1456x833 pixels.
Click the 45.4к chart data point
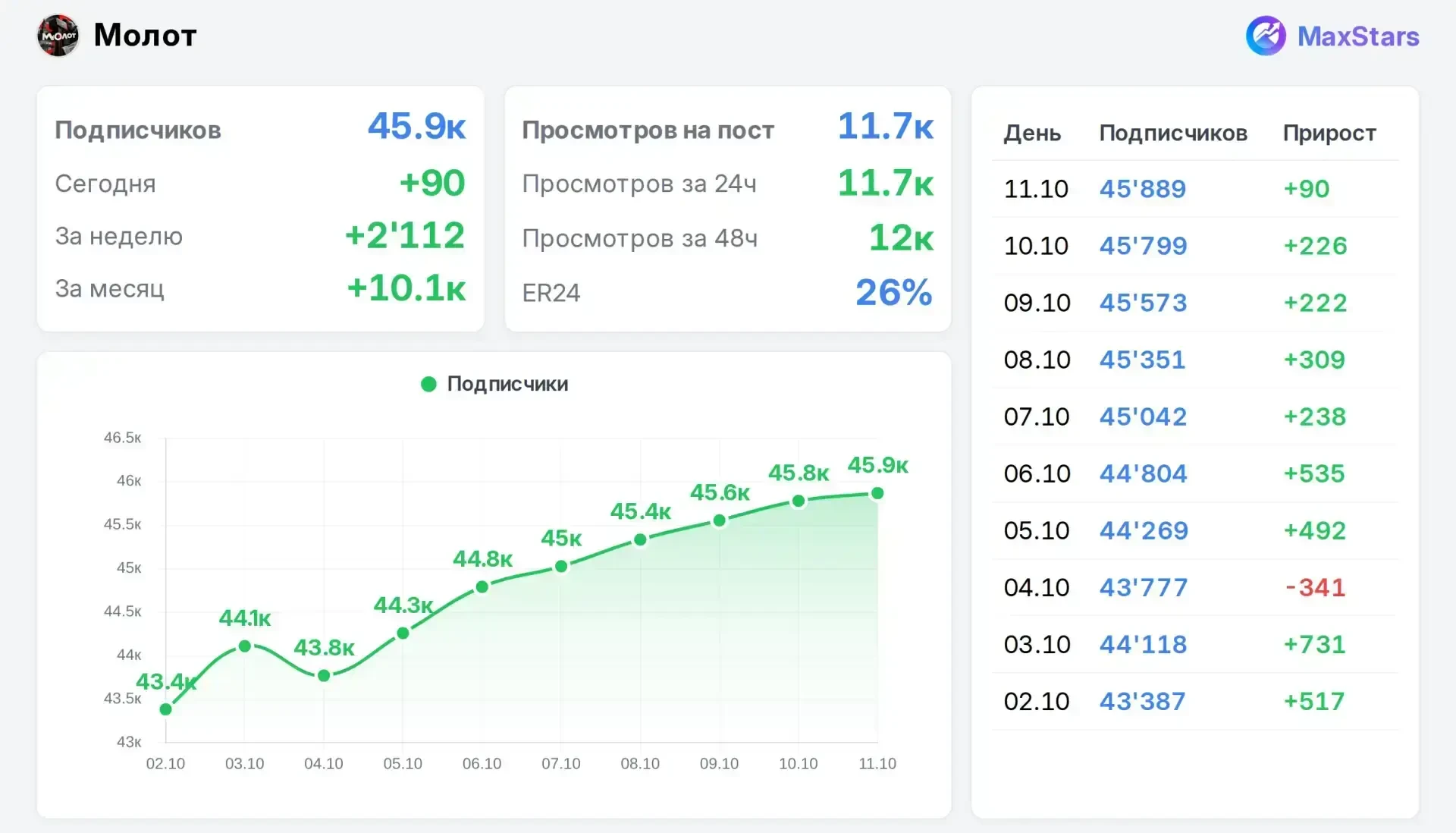click(x=641, y=540)
